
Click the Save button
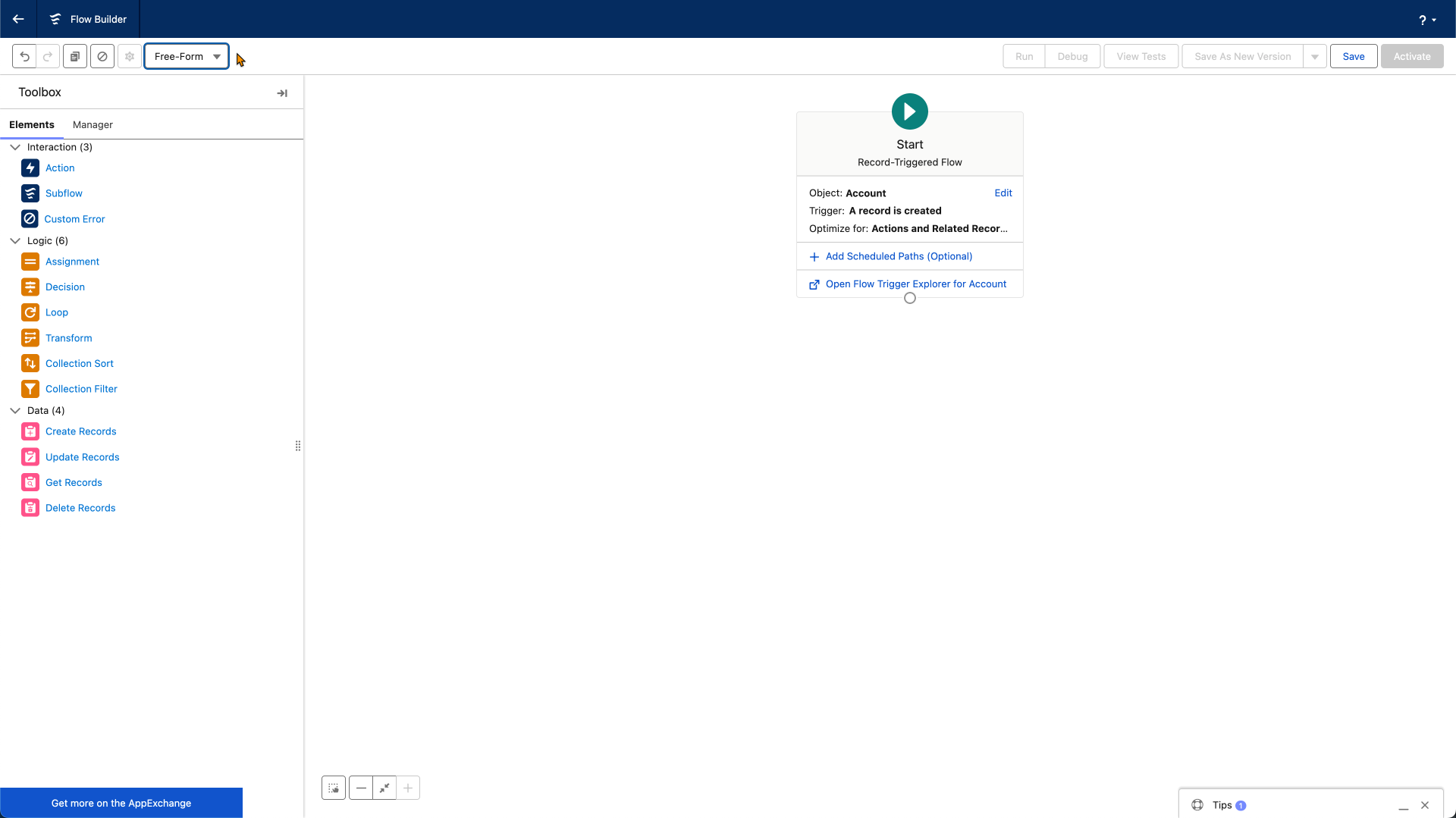[x=1353, y=56]
